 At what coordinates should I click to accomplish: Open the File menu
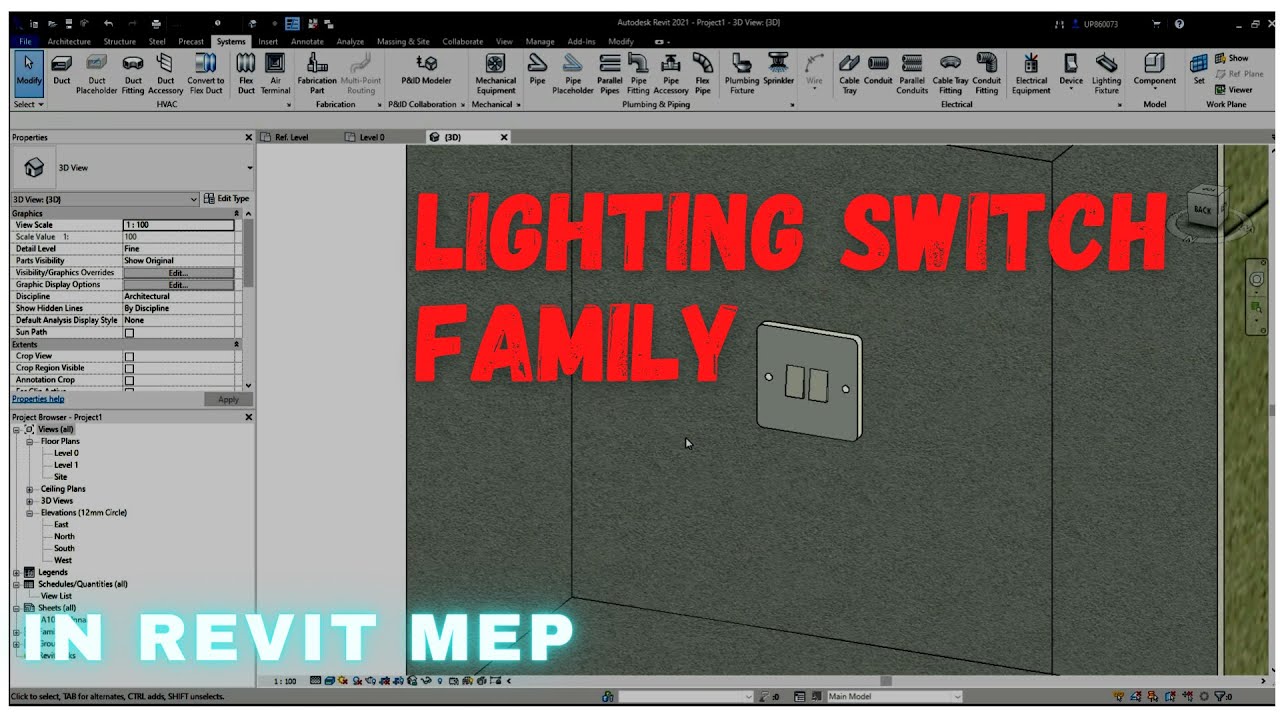[x=25, y=42]
